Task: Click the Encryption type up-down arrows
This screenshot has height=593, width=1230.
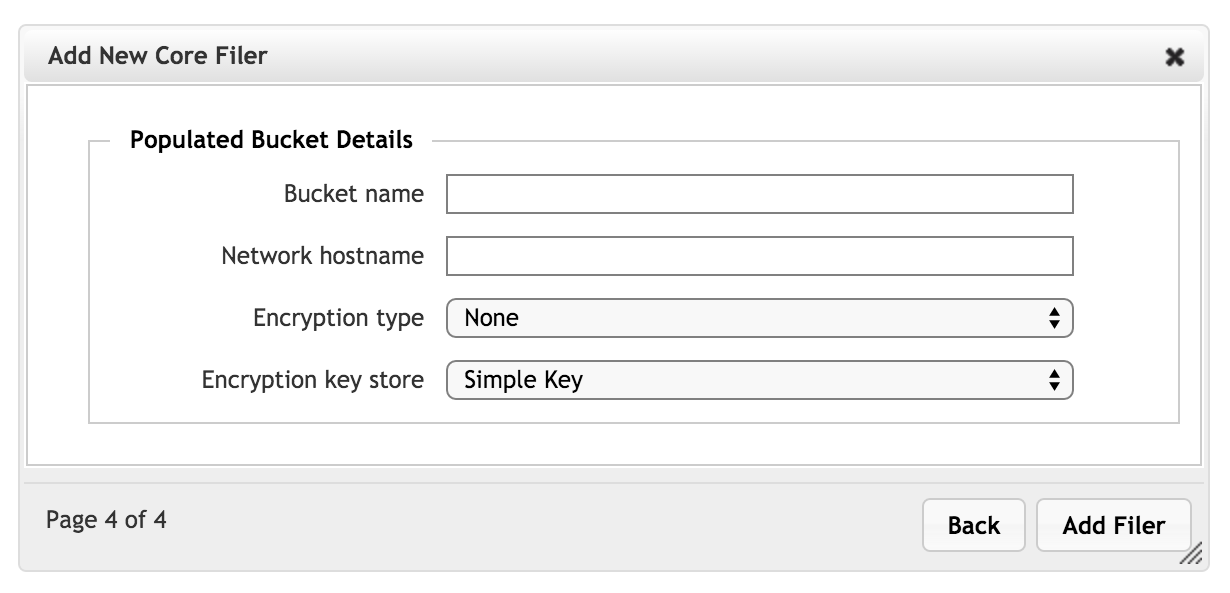Action: click(x=1053, y=319)
